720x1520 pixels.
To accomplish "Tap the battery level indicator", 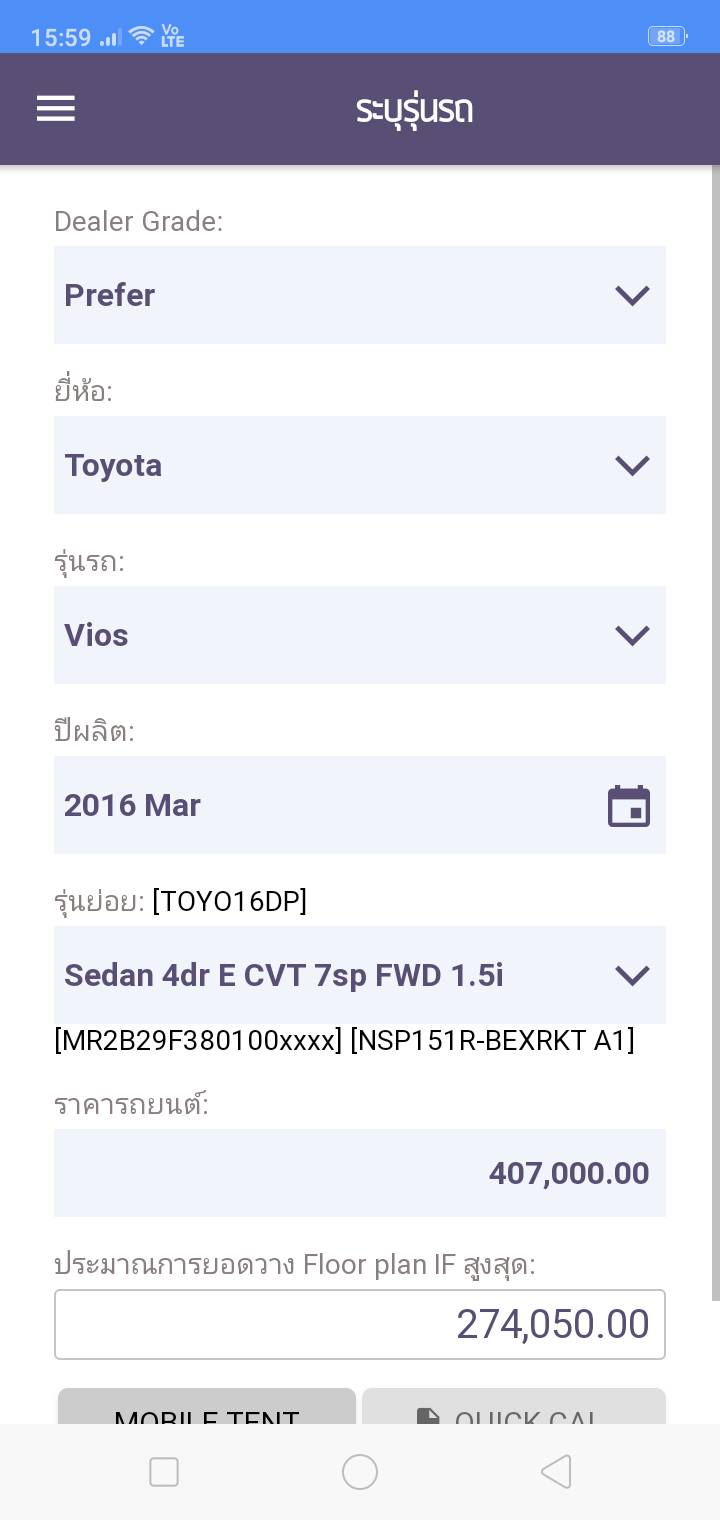I will (x=666, y=37).
